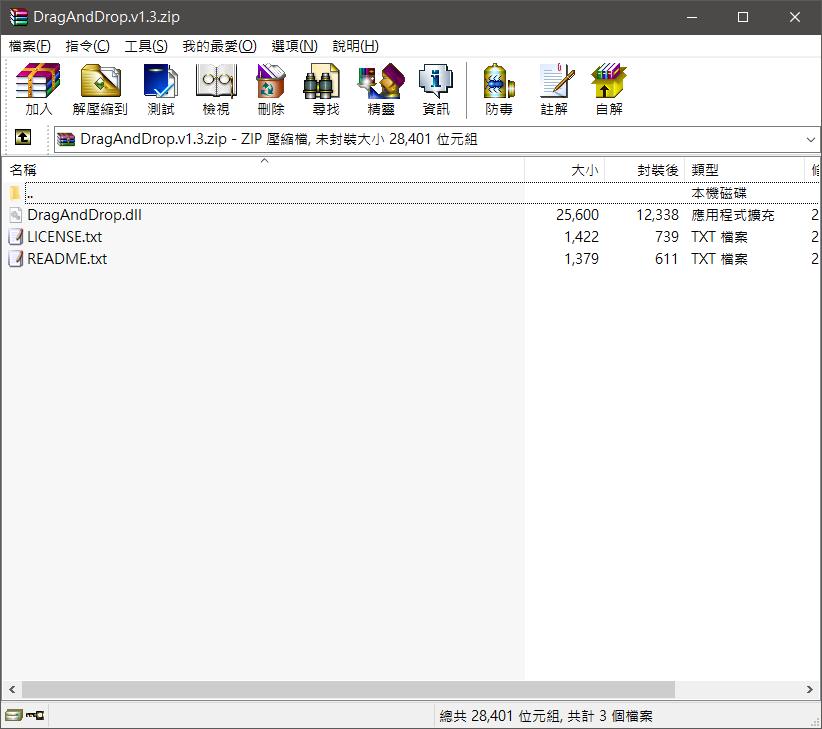Click the 加入 (Add) toolbar icon
822x729 pixels.
pos(38,90)
